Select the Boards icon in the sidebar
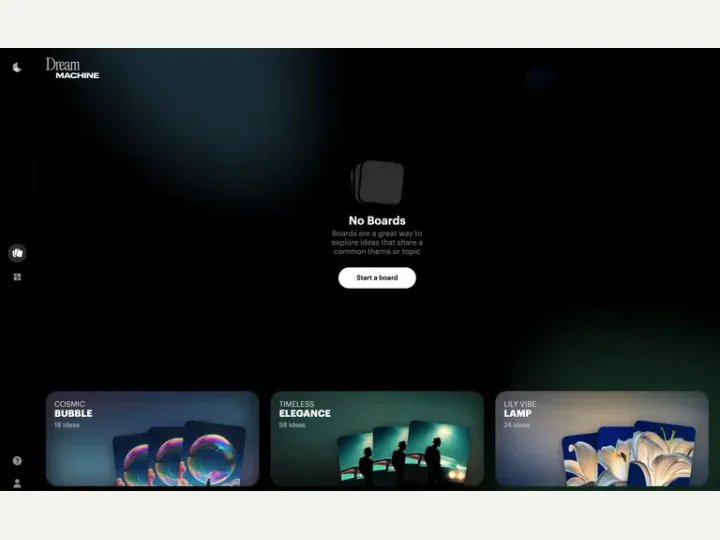720x540 pixels. point(17,253)
